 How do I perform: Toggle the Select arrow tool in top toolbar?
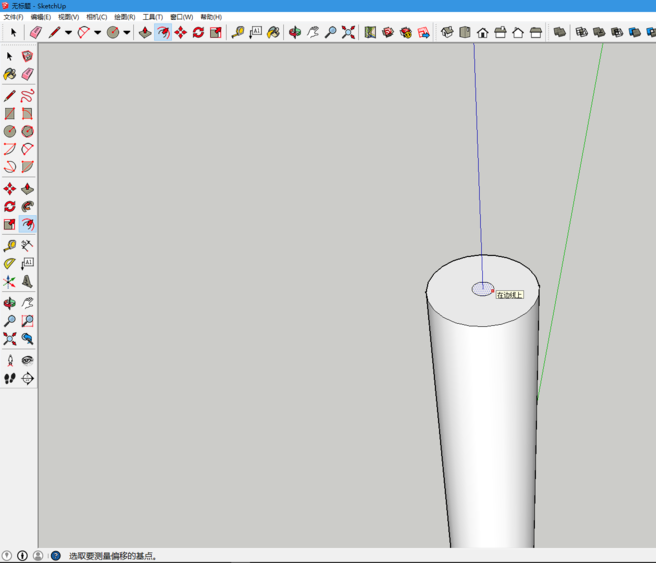(13, 33)
